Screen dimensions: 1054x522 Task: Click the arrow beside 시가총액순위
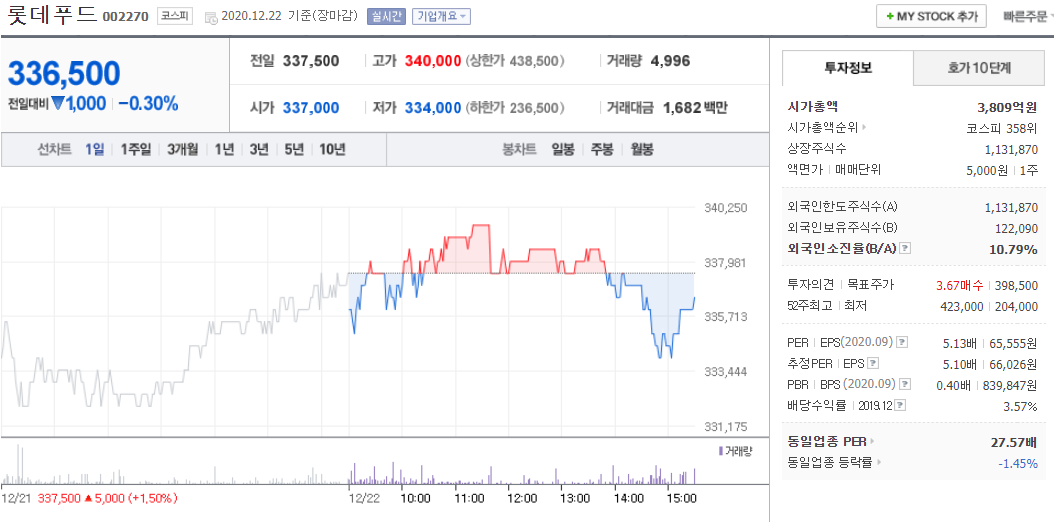pyautogui.click(x=864, y=126)
